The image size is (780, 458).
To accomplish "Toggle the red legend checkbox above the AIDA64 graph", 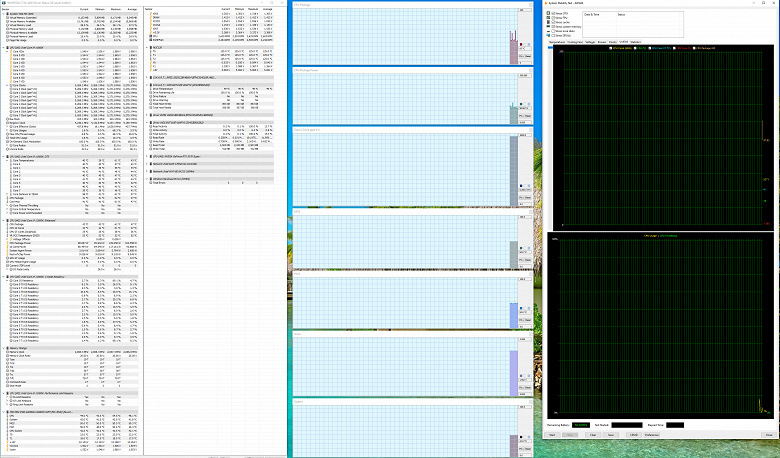I will (674, 48).
